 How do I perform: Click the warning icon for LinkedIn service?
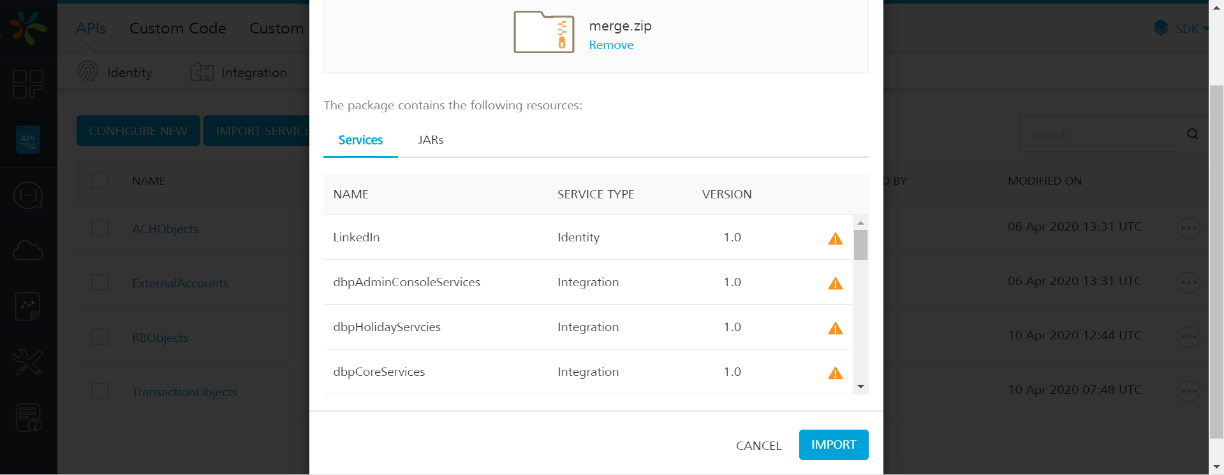(835, 238)
